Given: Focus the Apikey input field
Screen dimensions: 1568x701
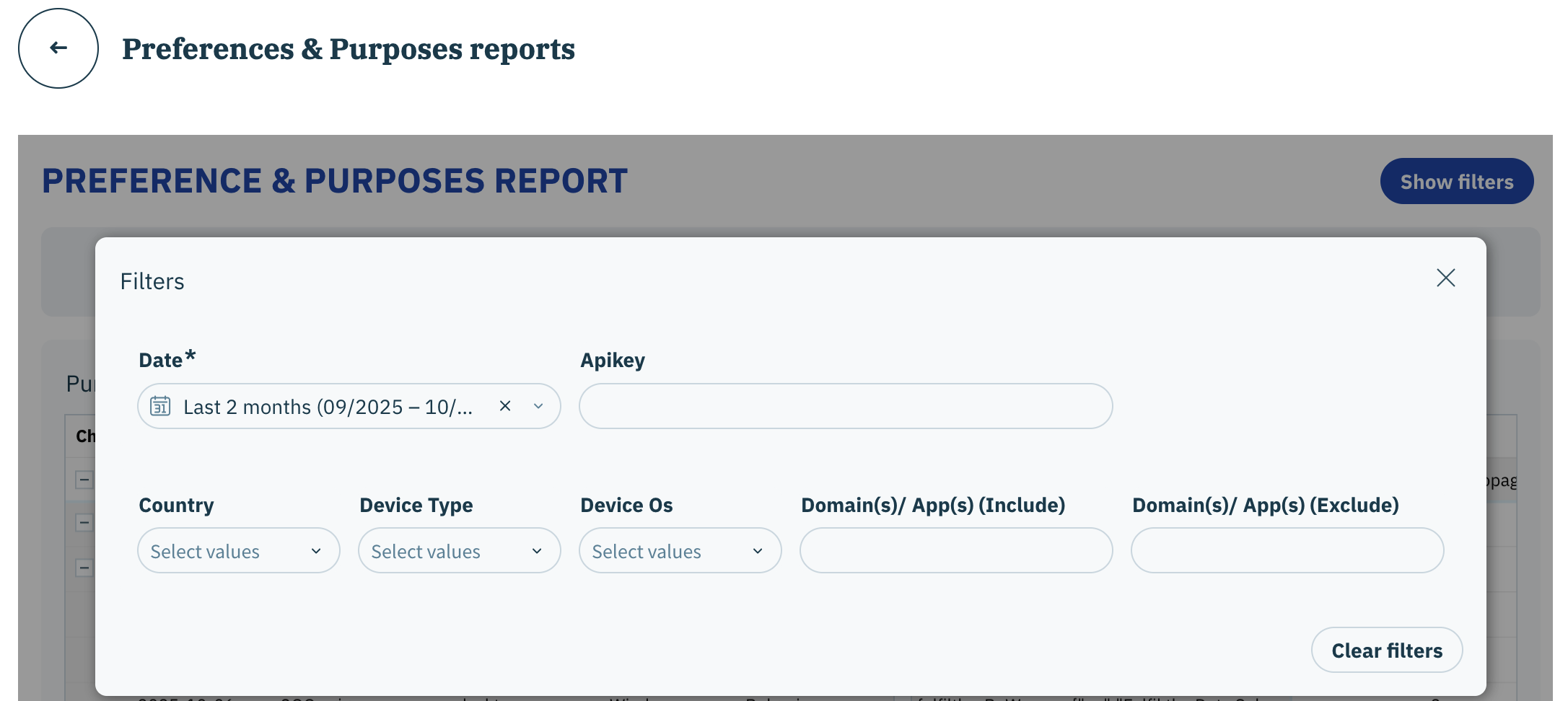Looking at the screenshot, I should [845, 406].
